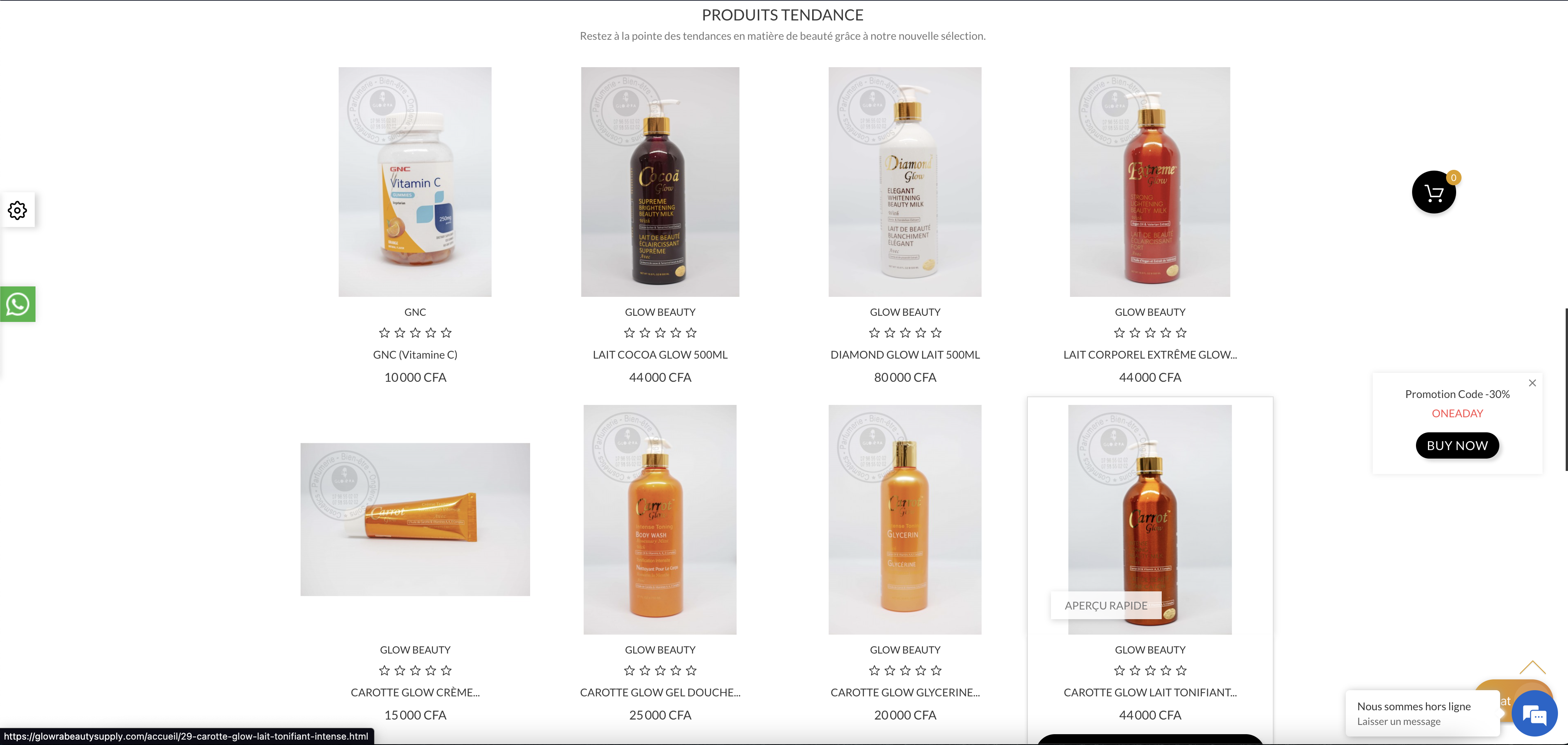The image size is (1568, 745).
Task: Click the scroll-to-top arrow icon
Action: [1532, 667]
